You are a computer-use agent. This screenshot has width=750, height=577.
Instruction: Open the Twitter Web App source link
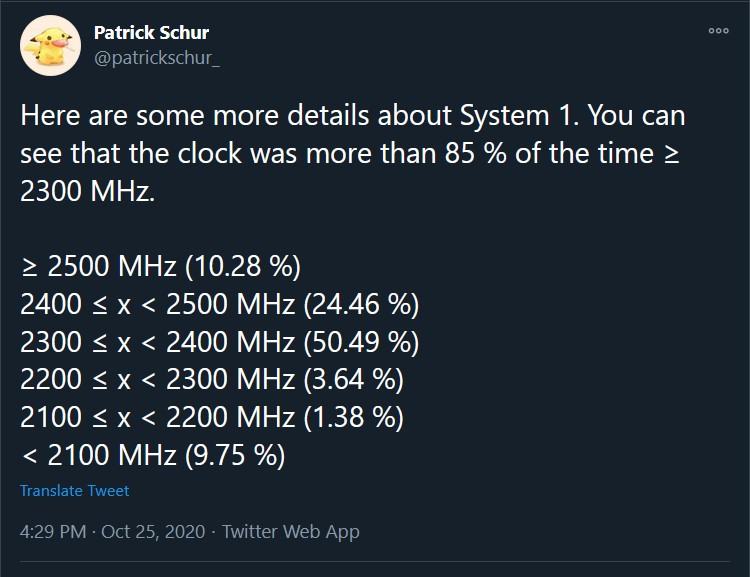point(290,532)
